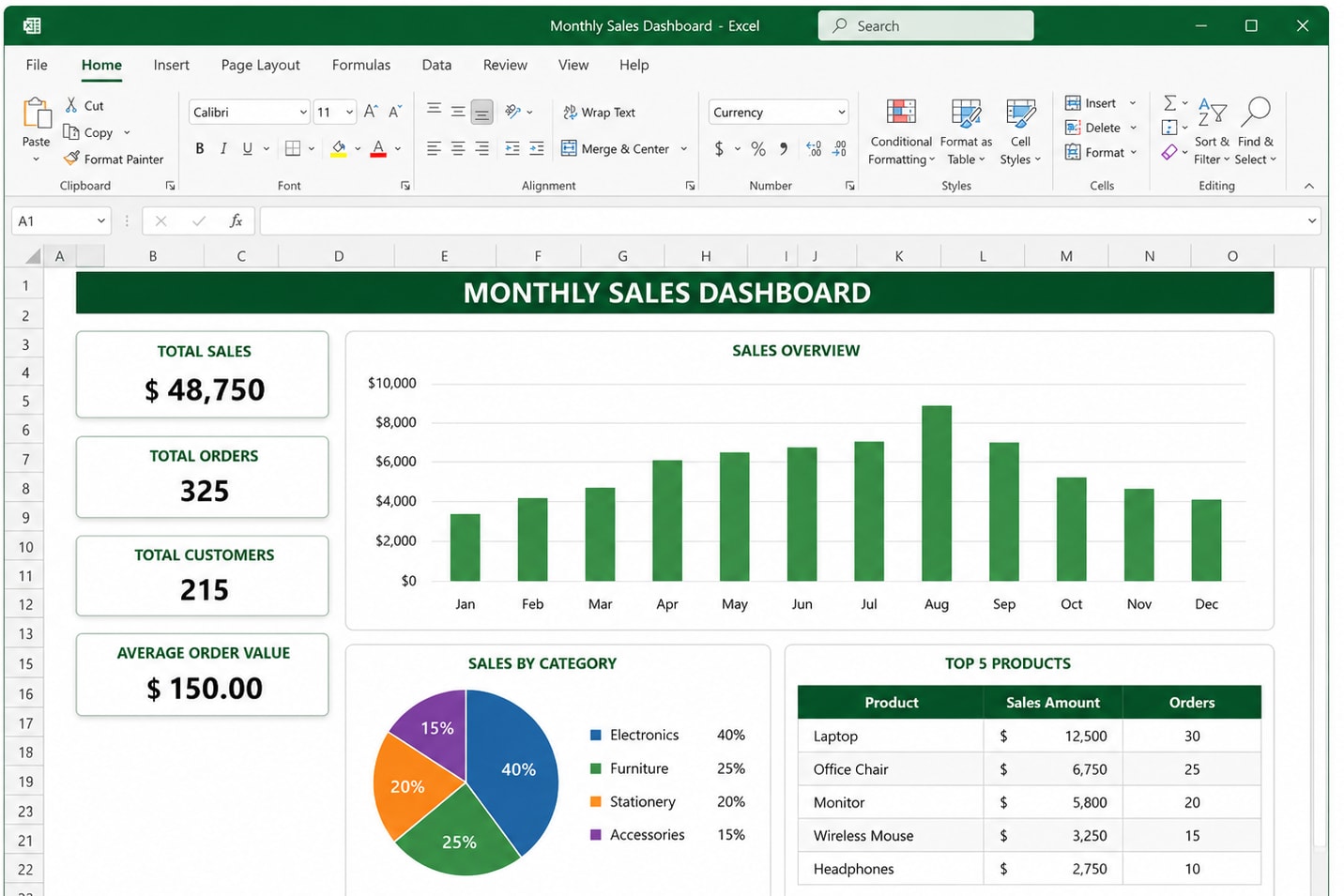
Task: Expand the formula bar chevron
Action: pyautogui.click(x=1311, y=221)
